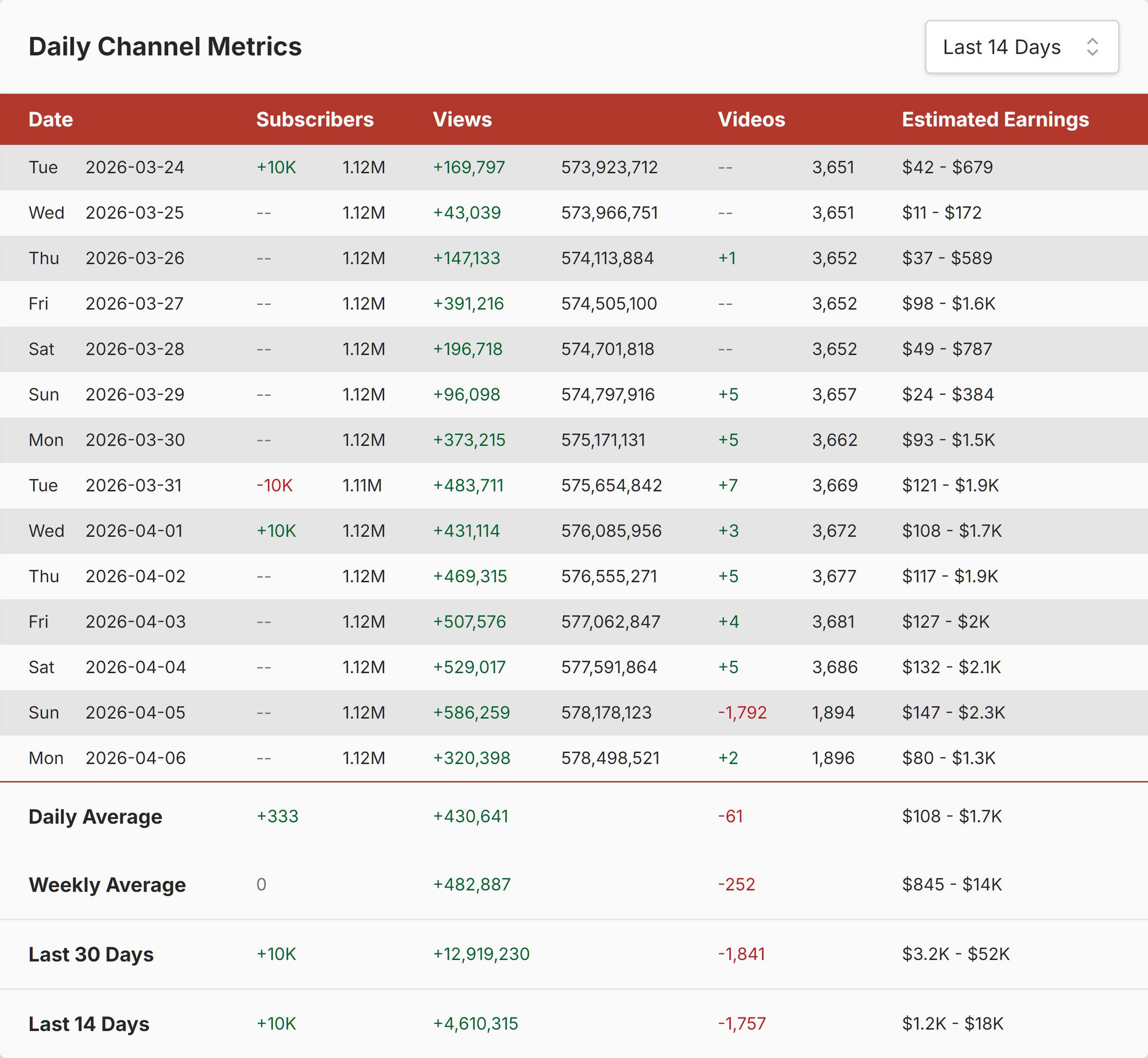Click the Estimated Earnings column header
1148x1058 pixels.
coord(995,119)
